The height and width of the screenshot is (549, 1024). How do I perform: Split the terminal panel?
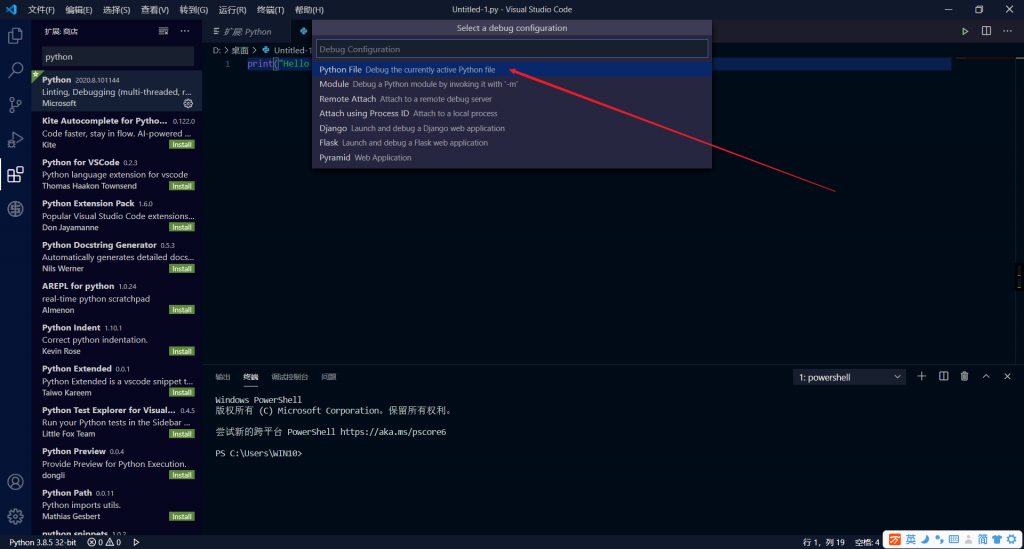coord(944,377)
